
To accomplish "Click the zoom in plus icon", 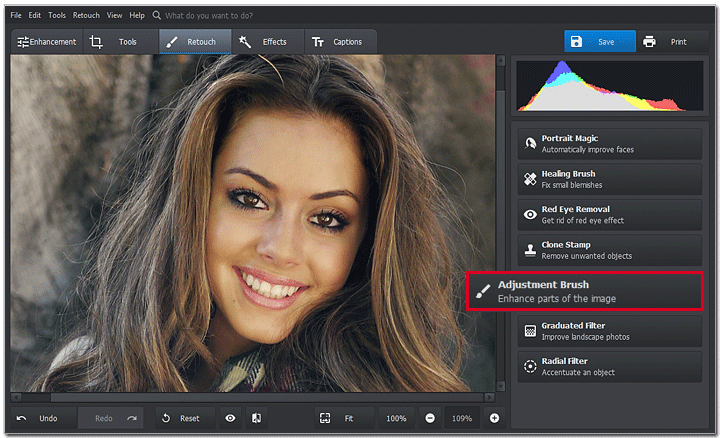I will [x=495, y=418].
